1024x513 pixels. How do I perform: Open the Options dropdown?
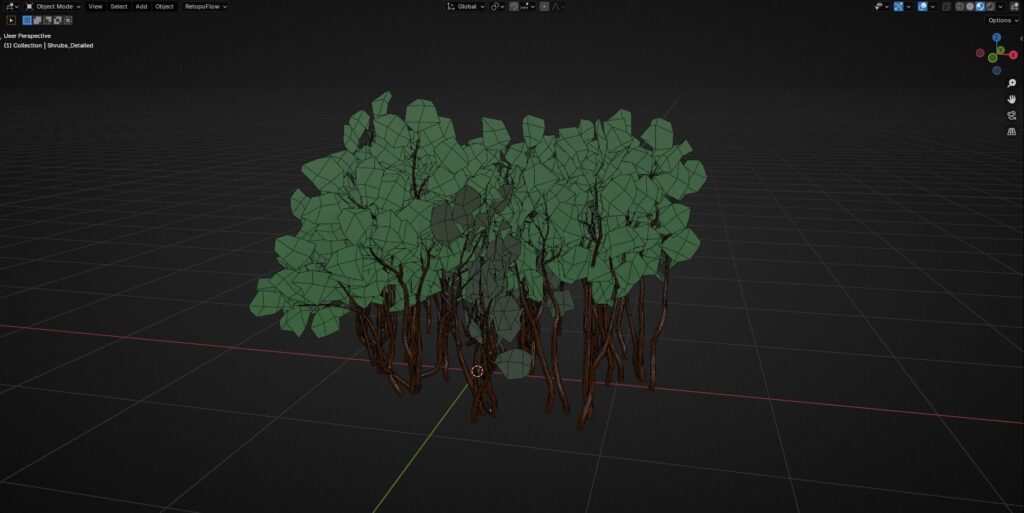1004,20
